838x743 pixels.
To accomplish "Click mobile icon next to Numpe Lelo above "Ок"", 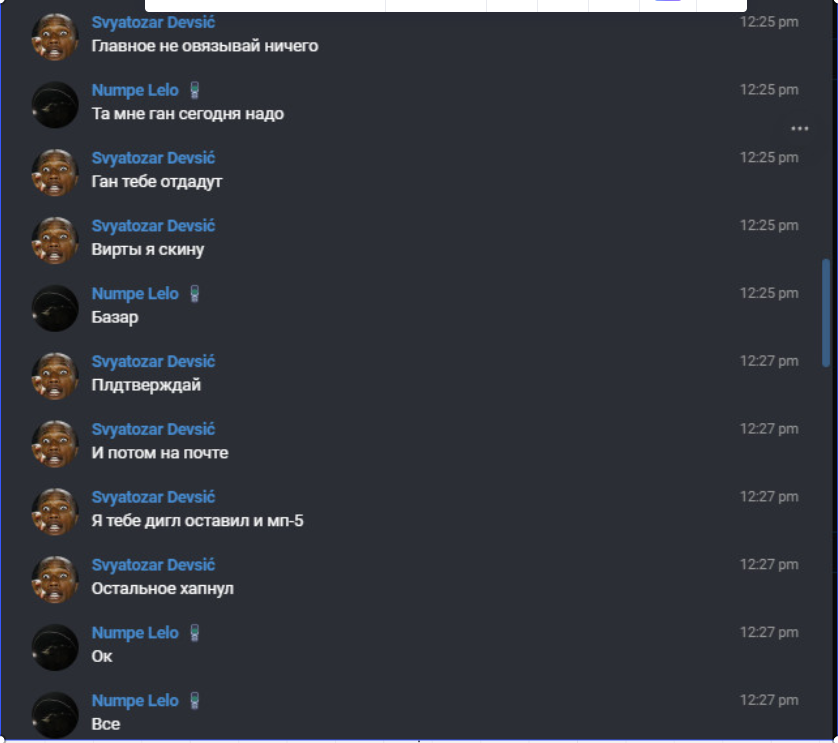I will pyautogui.click(x=195, y=633).
